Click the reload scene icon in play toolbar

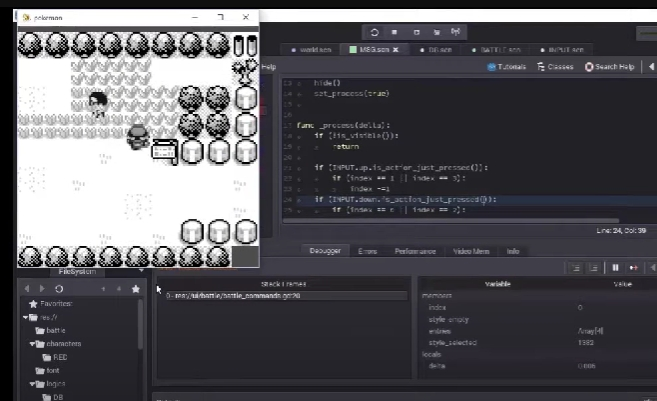tap(374, 32)
